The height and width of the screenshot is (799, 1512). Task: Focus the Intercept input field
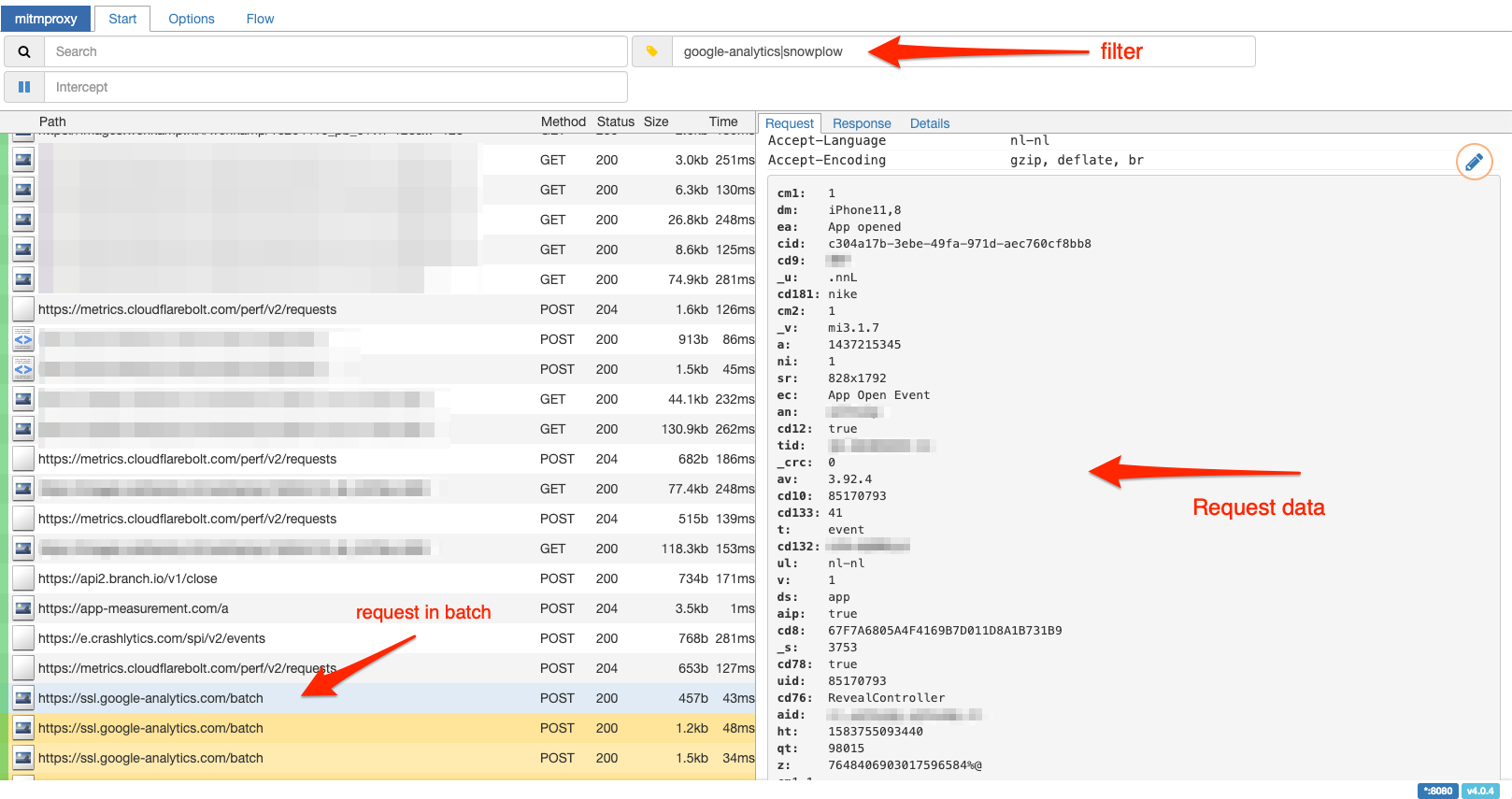[x=335, y=87]
